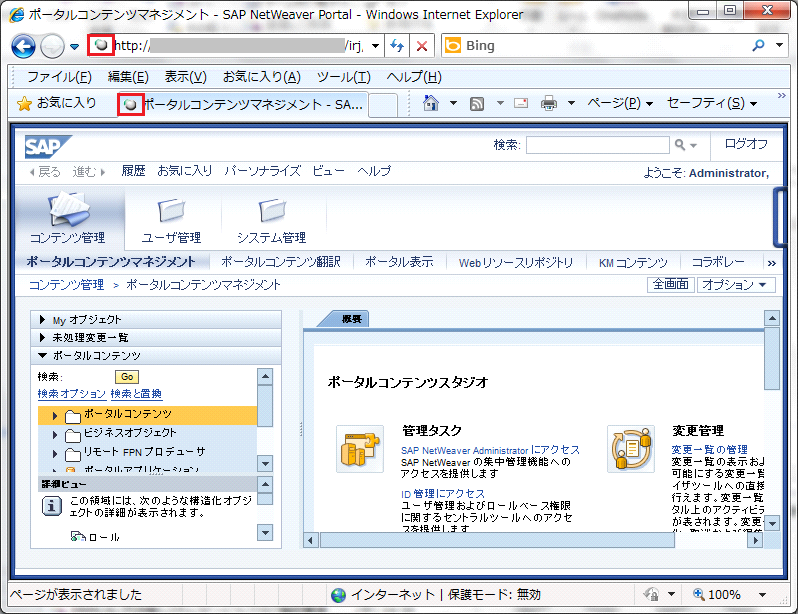
Task: Click the ビジネスオブジェクト folder icon
Action: 73,435
